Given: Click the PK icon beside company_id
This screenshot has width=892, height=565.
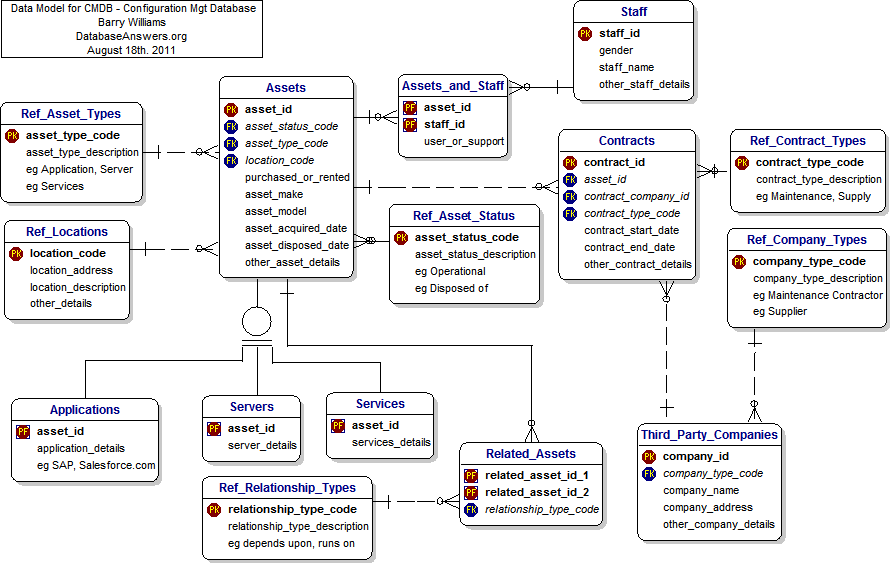Looking at the screenshot, I should [649, 457].
